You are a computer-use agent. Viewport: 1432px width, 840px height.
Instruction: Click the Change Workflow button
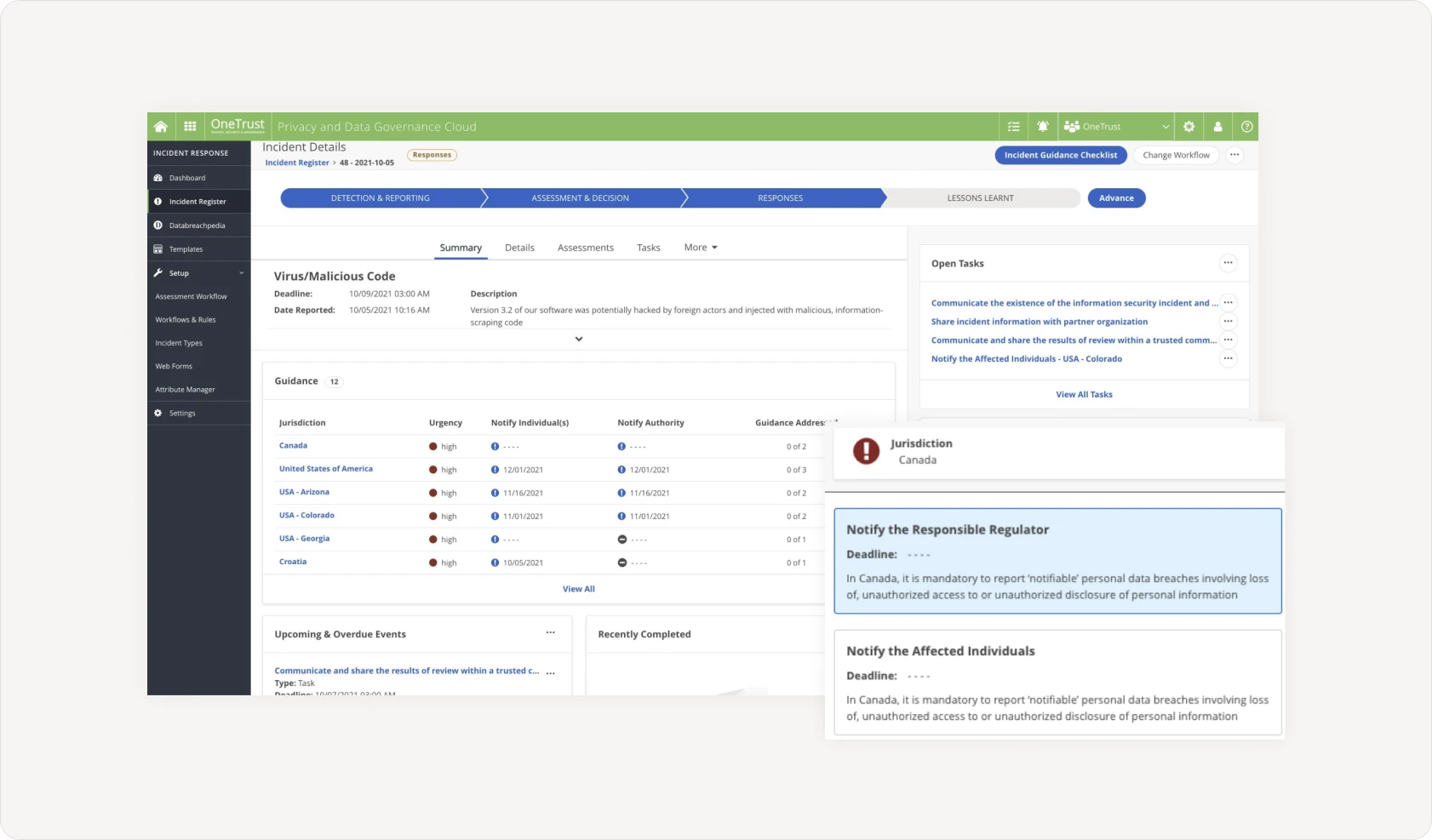[1176, 155]
